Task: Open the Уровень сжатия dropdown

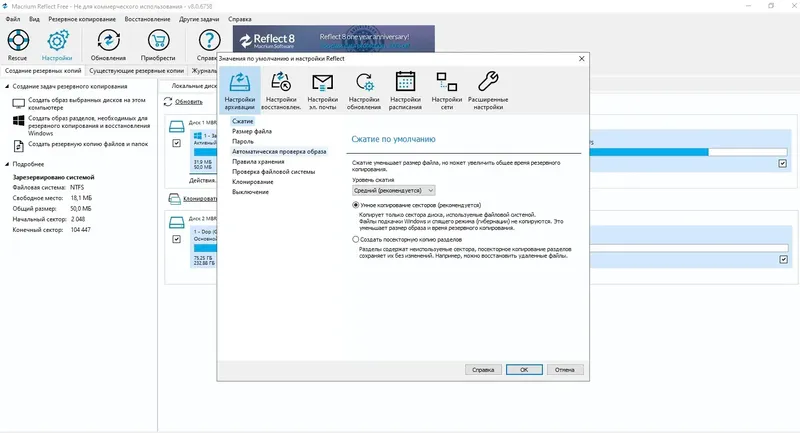Action: click(x=393, y=190)
